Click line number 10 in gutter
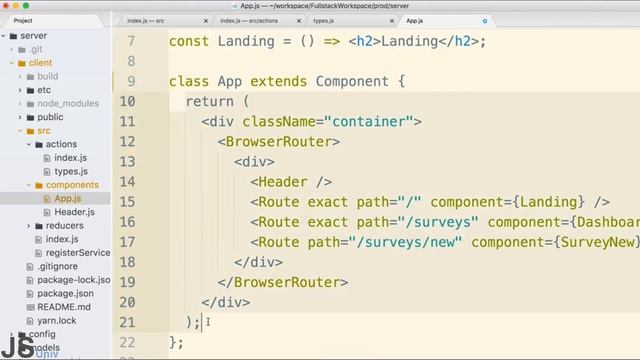640x360 pixels. (x=127, y=101)
